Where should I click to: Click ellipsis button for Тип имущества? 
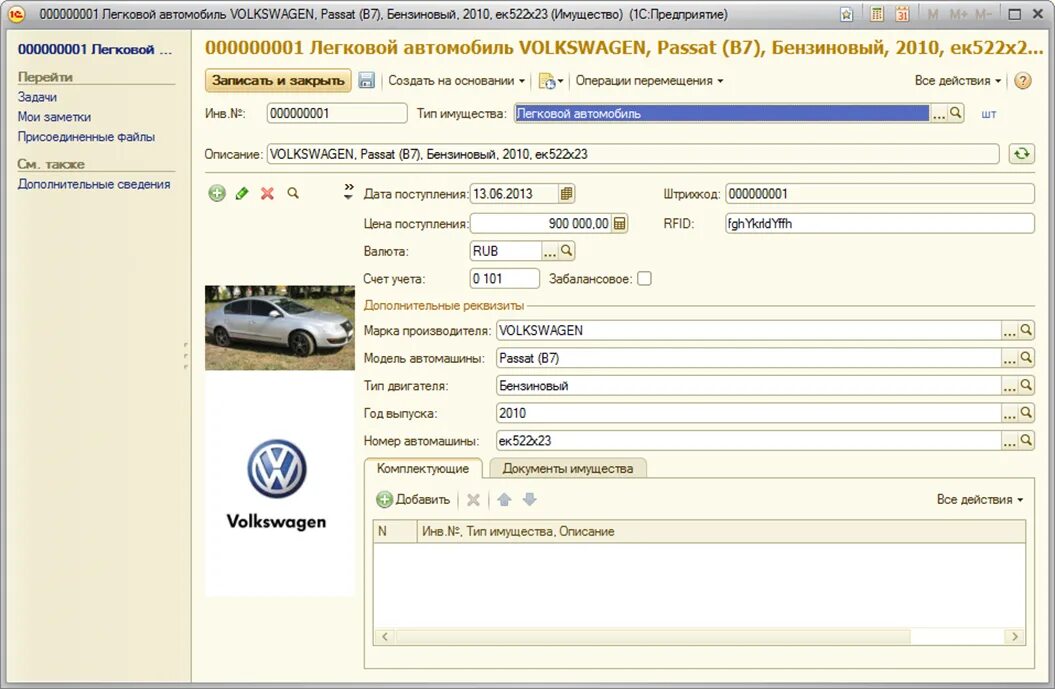(x=939, y=114)
